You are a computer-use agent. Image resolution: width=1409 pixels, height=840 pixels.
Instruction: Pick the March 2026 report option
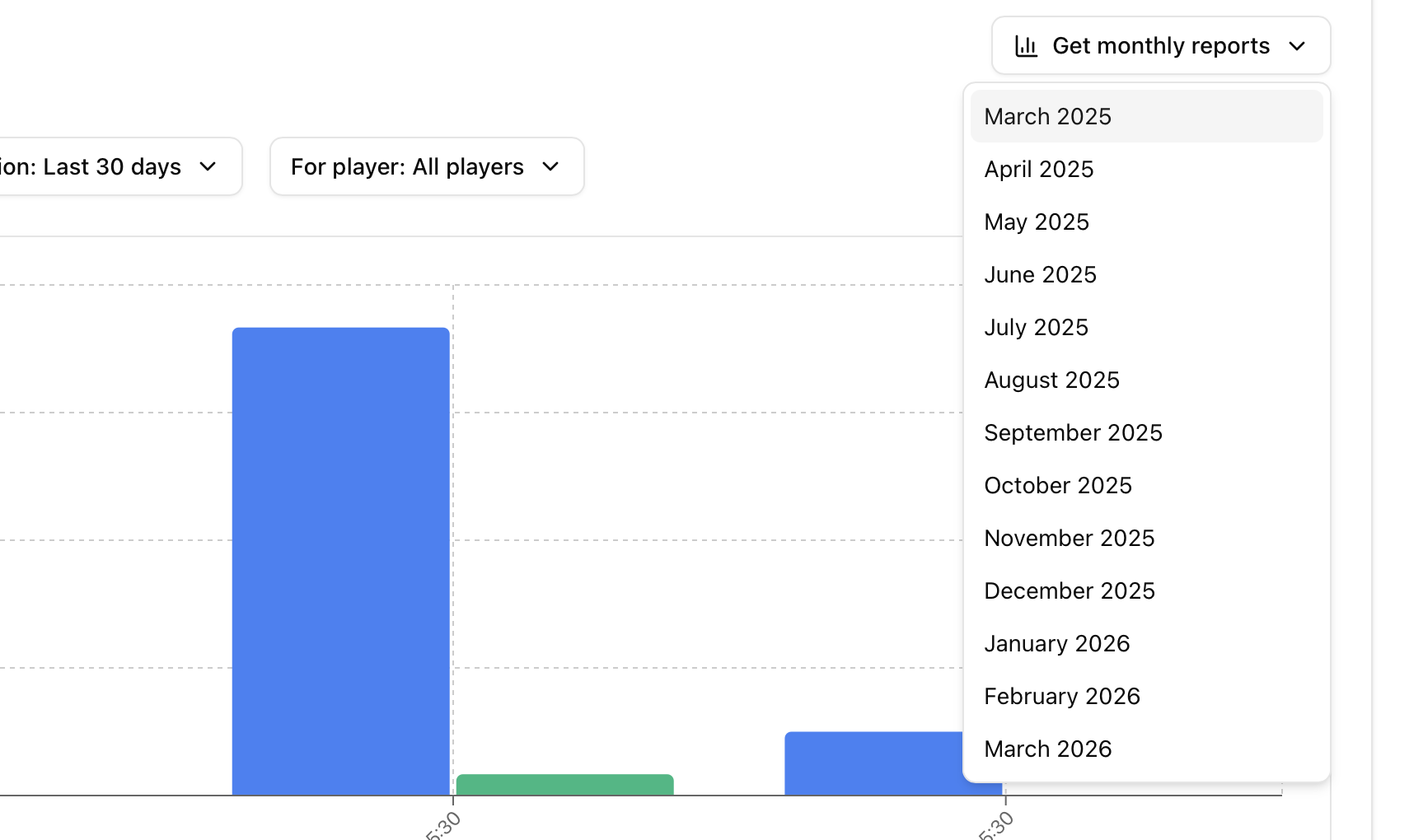tap(1048, 749)
